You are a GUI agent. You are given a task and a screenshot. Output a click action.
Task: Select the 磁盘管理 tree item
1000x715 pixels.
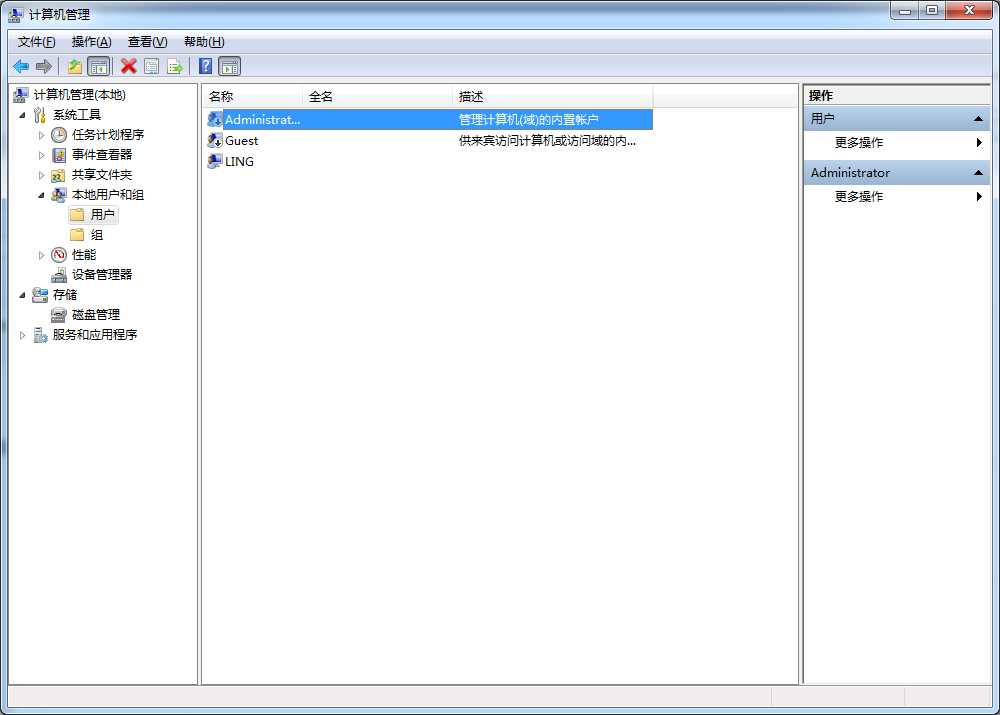pos(96,315)
